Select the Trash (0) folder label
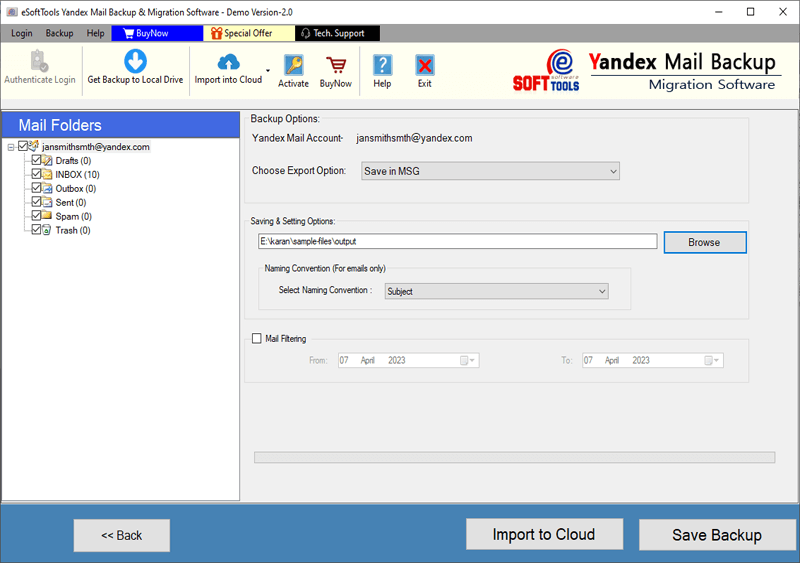Image resolution: width=800 pixels, height=563 pixels. tap(73, 230)
